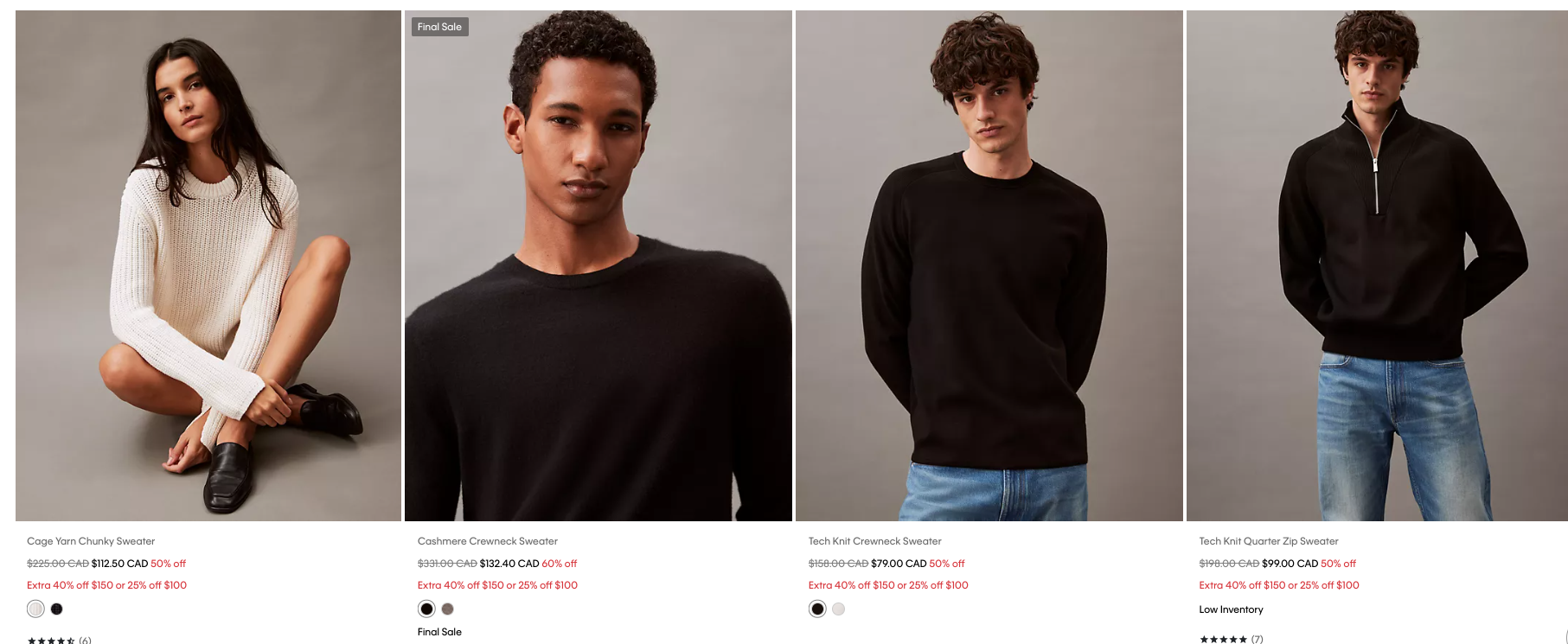Open star rating reviews for Quarter Zip Sweater

point(1231,640)
